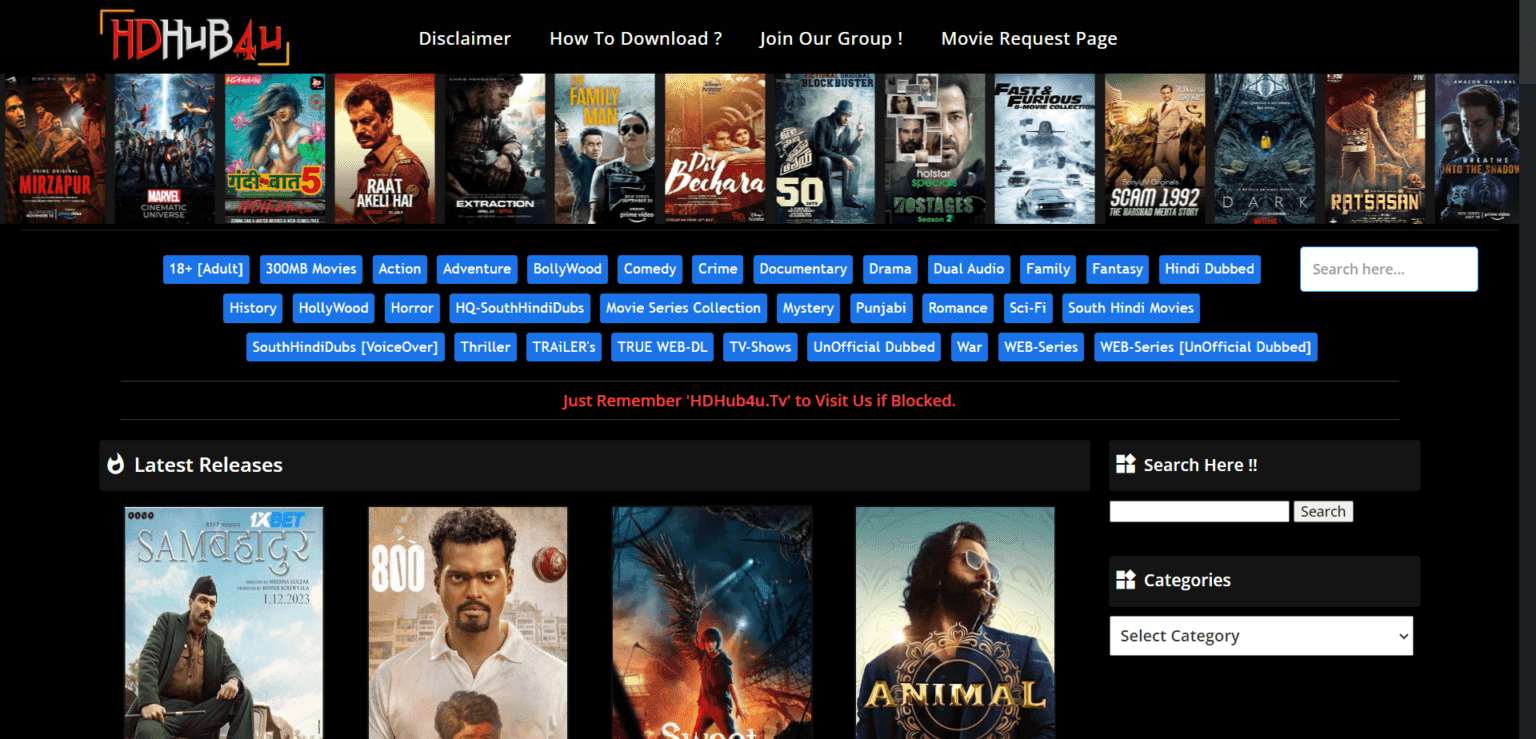Focus the sidebar search text box
Image resolution: width=1536 pixels, height=739 pixels.
1199,511
